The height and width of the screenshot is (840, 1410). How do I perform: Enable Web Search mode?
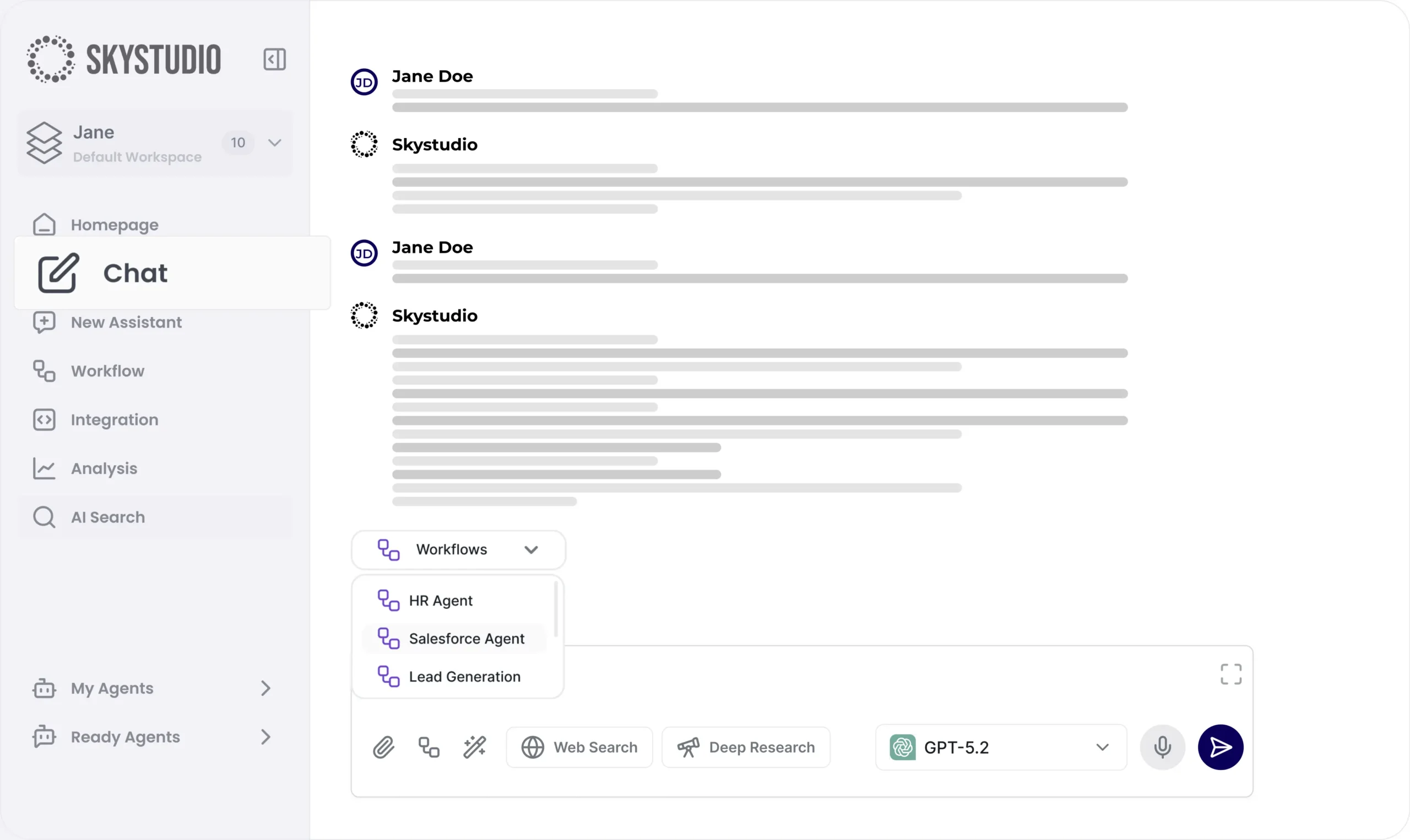579,747
